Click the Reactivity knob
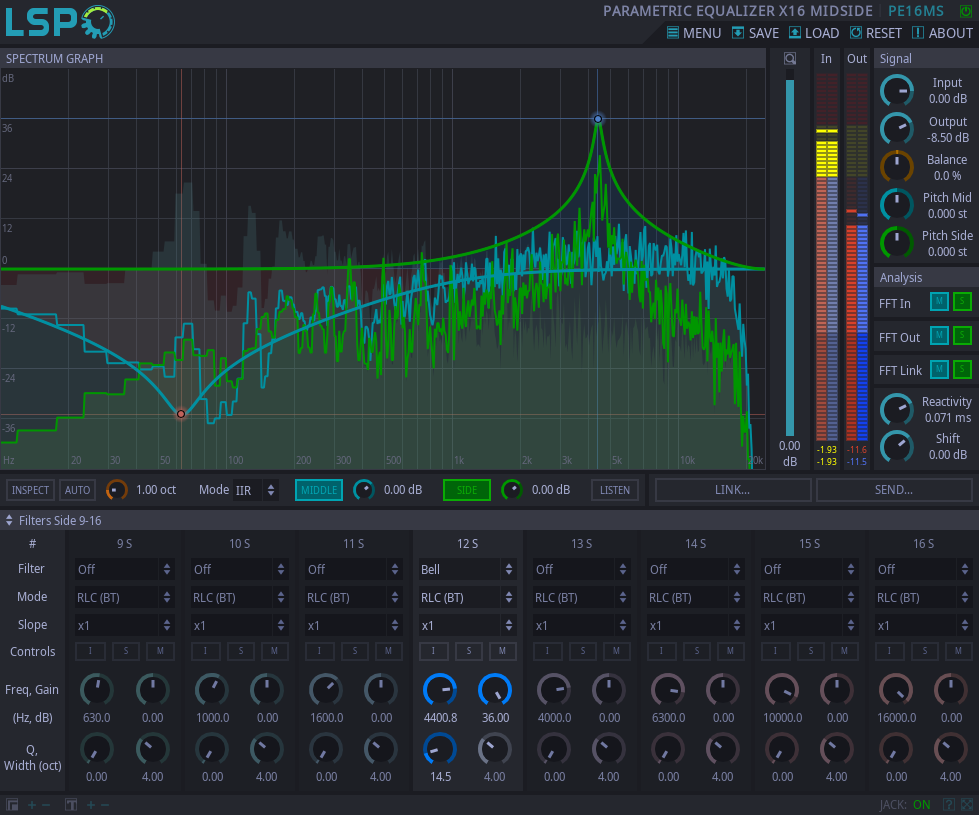Image resolution: width=979 pixels, height=815 pixels. point(897,410)
